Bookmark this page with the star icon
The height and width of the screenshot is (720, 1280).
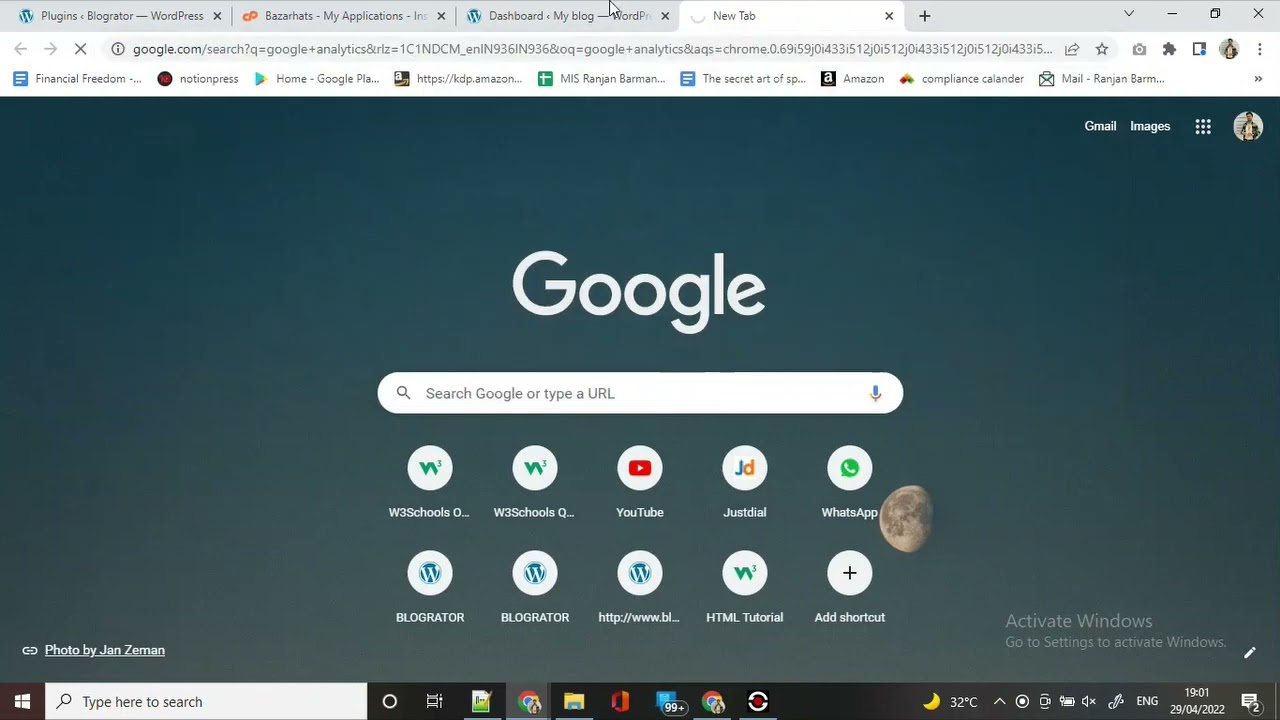coord(1102,49)
